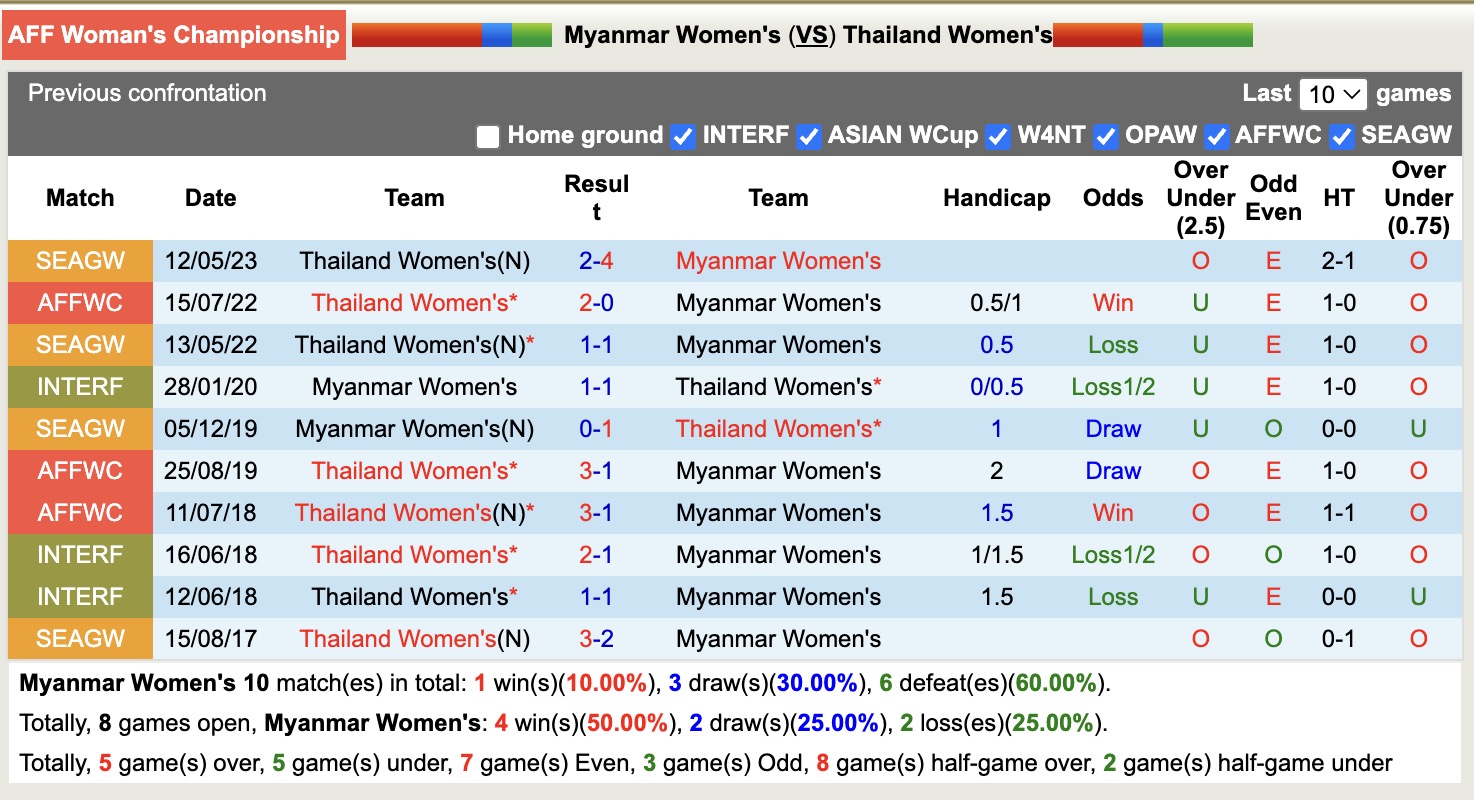This screenshot has height=800, width=1476.
Task: Click the INTERF badge on the 28/01/20 row
Action: (80, 386)
